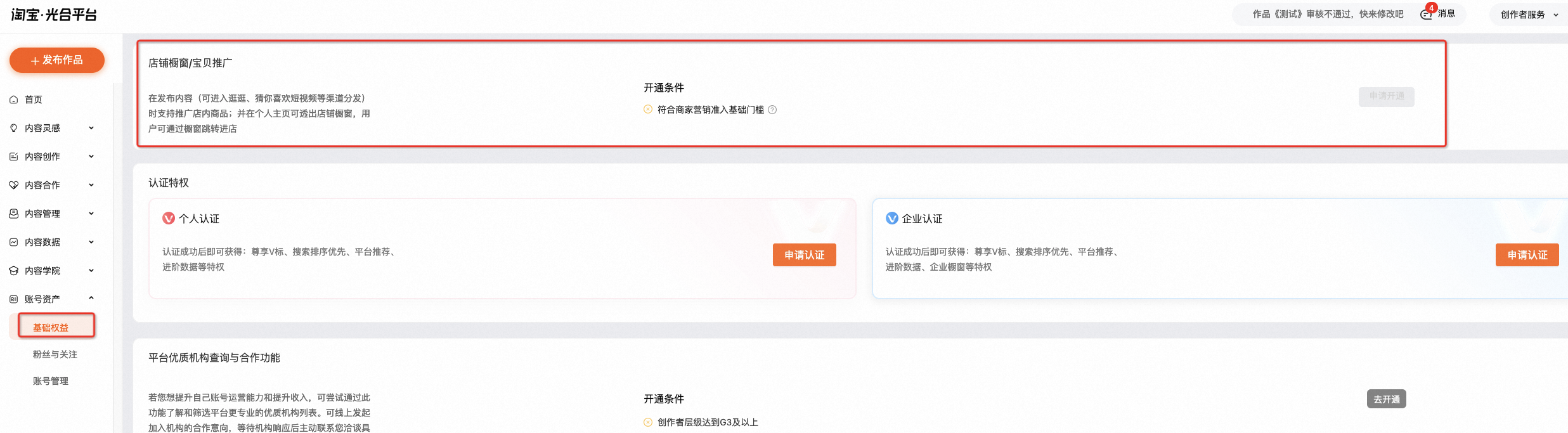Select the home icon beside 首页
1568x433 pixels.
(x=14, y=99)
